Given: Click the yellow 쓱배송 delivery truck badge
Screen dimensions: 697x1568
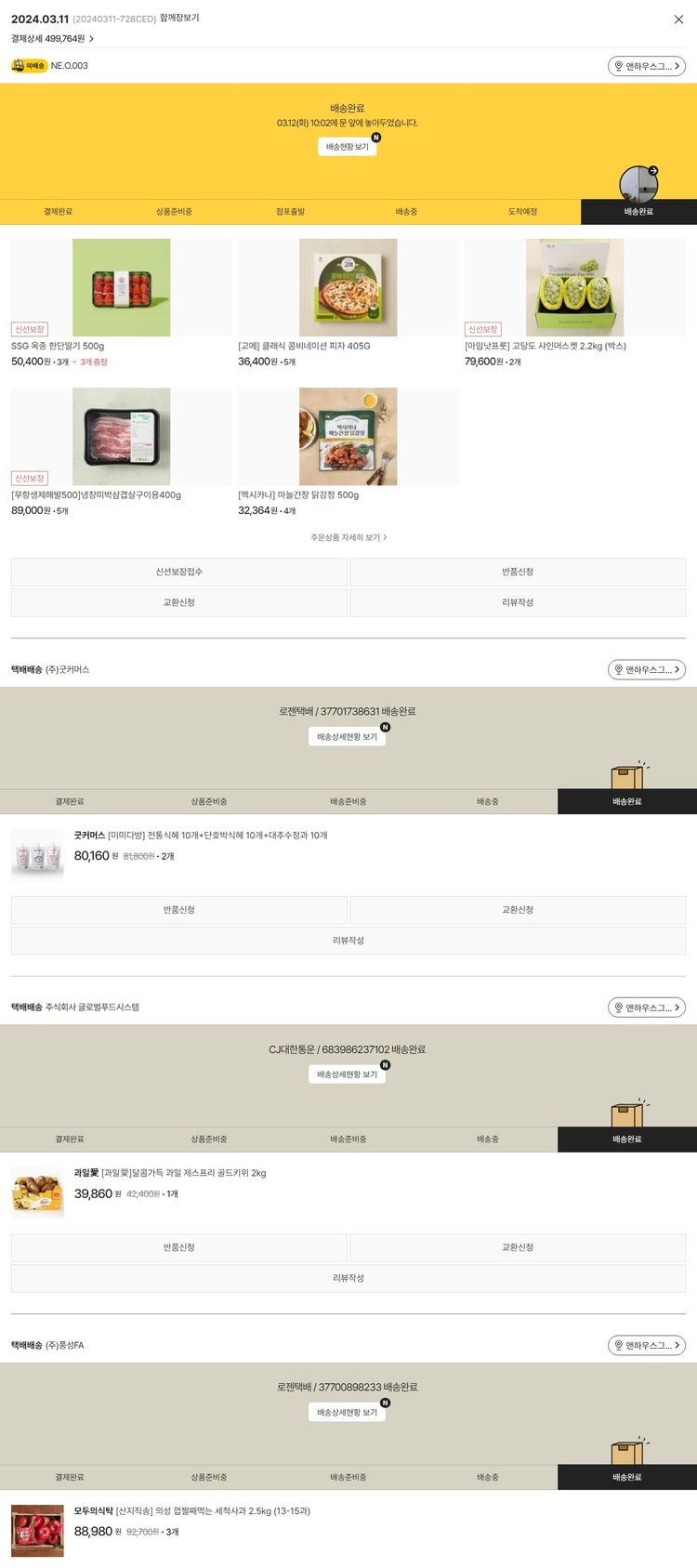Looking at the screenshot, I should [29, 66].
